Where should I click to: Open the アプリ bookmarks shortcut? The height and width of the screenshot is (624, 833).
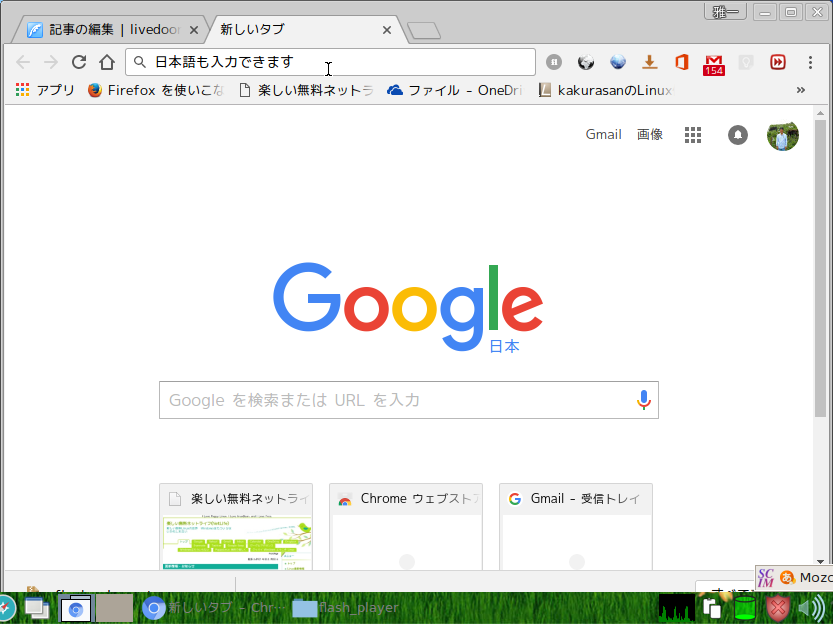(45, 90)
